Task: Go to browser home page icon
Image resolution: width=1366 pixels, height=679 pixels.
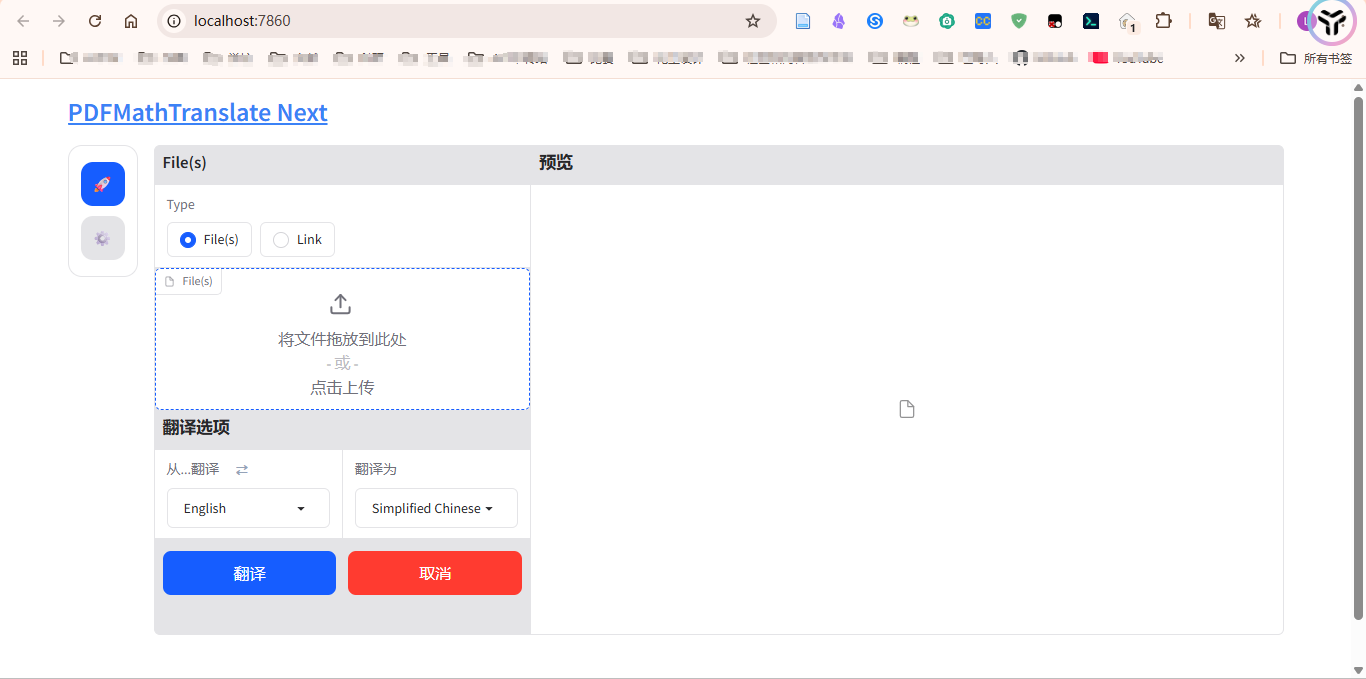Action: click(x=131, y=21)
